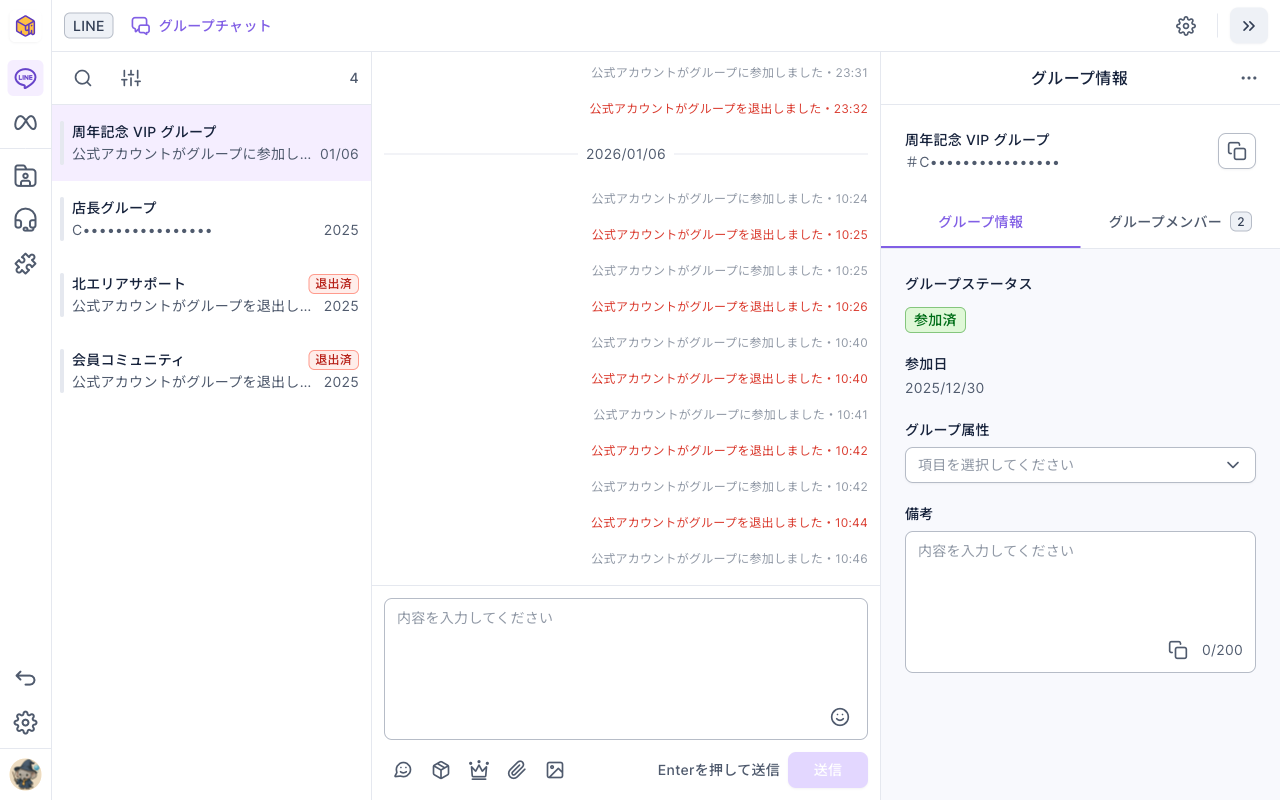Screen dimensions: 1280x800
Task: Open the quick reply chat bubble icon
Action: 403,770
